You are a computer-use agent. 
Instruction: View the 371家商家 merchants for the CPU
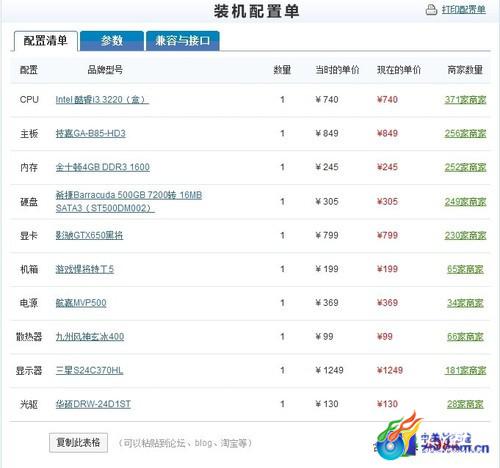[465, 100]
